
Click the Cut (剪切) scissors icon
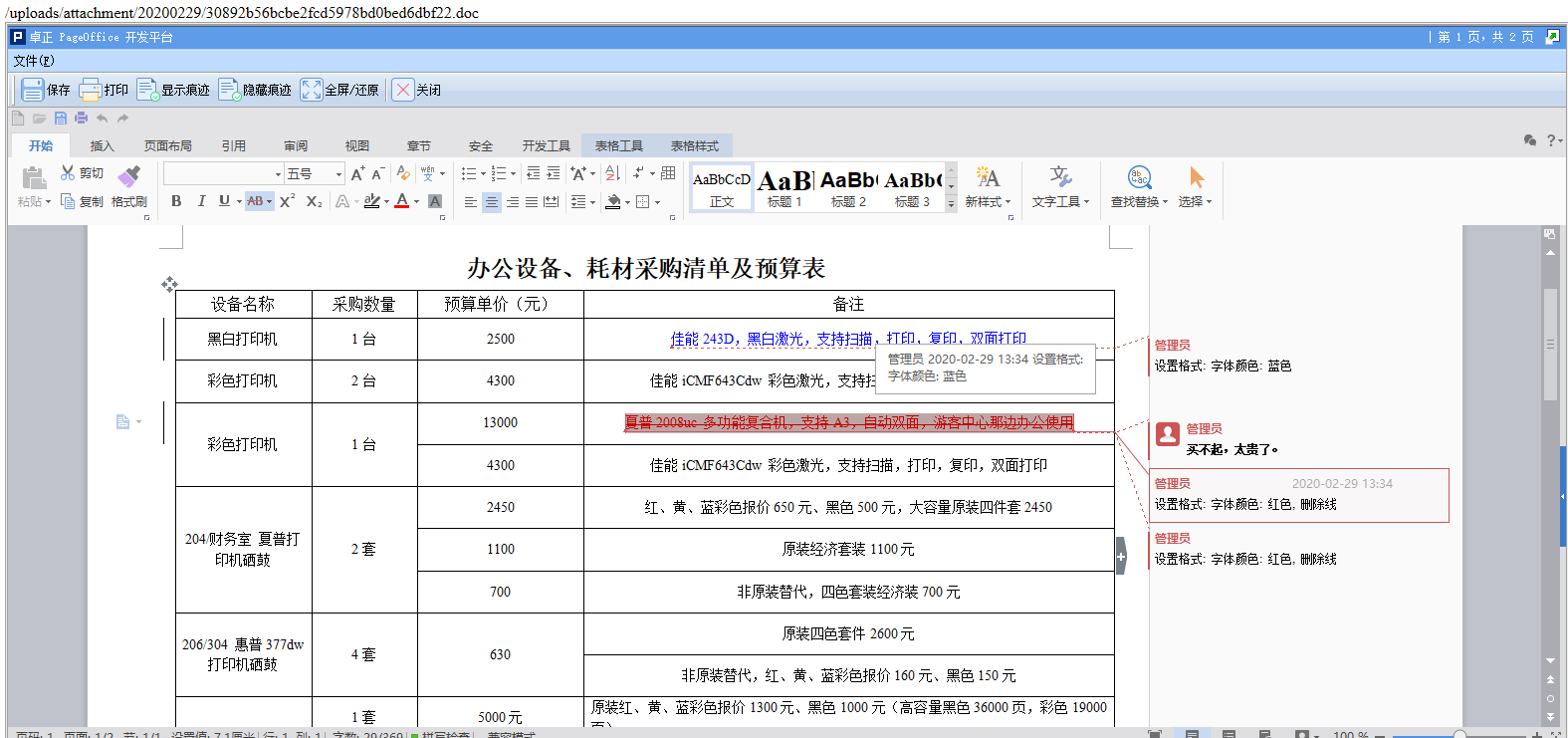[68, 173]
